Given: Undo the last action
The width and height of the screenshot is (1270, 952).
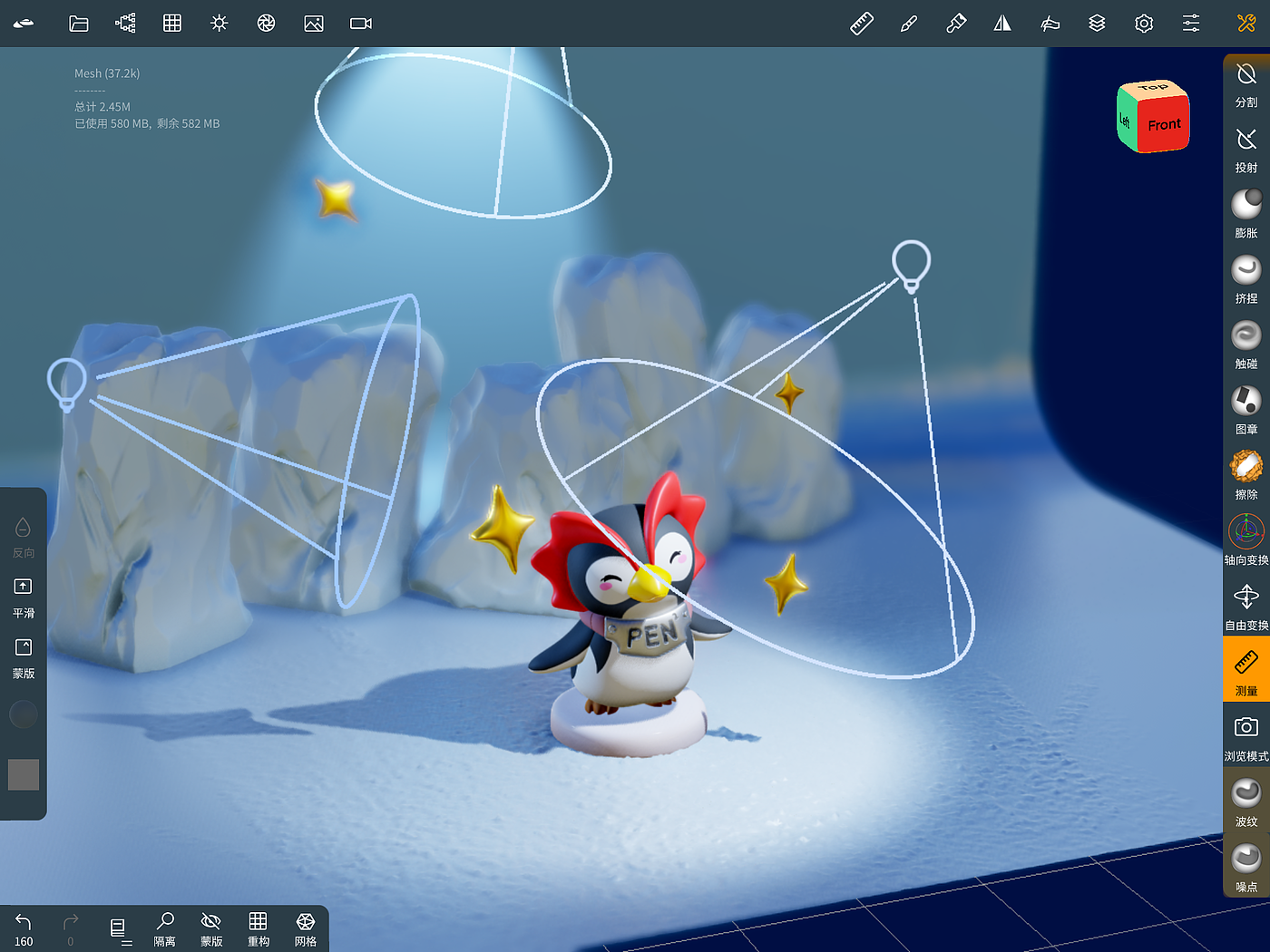Looking at the screenshot, I should point(24,929).
